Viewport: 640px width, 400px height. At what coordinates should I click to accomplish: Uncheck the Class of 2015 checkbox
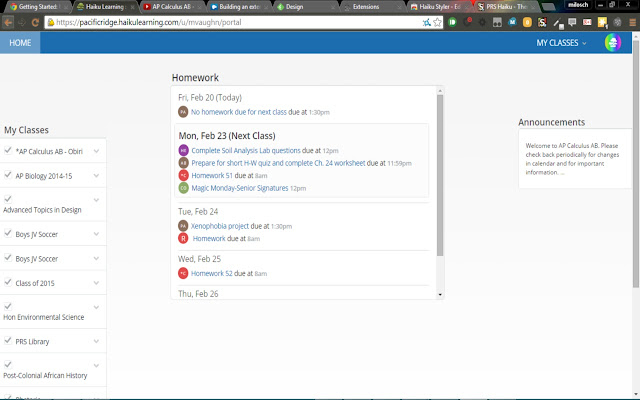tap(8, 282)
